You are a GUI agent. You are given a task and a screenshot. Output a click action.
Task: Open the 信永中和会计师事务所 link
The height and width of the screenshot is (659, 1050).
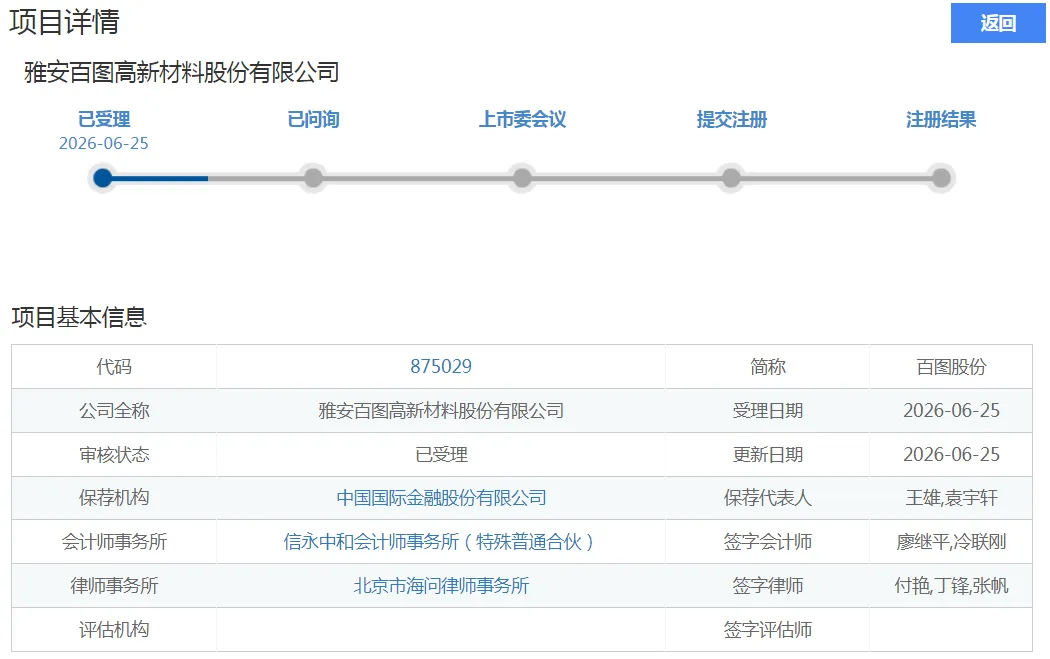(439, 541)
